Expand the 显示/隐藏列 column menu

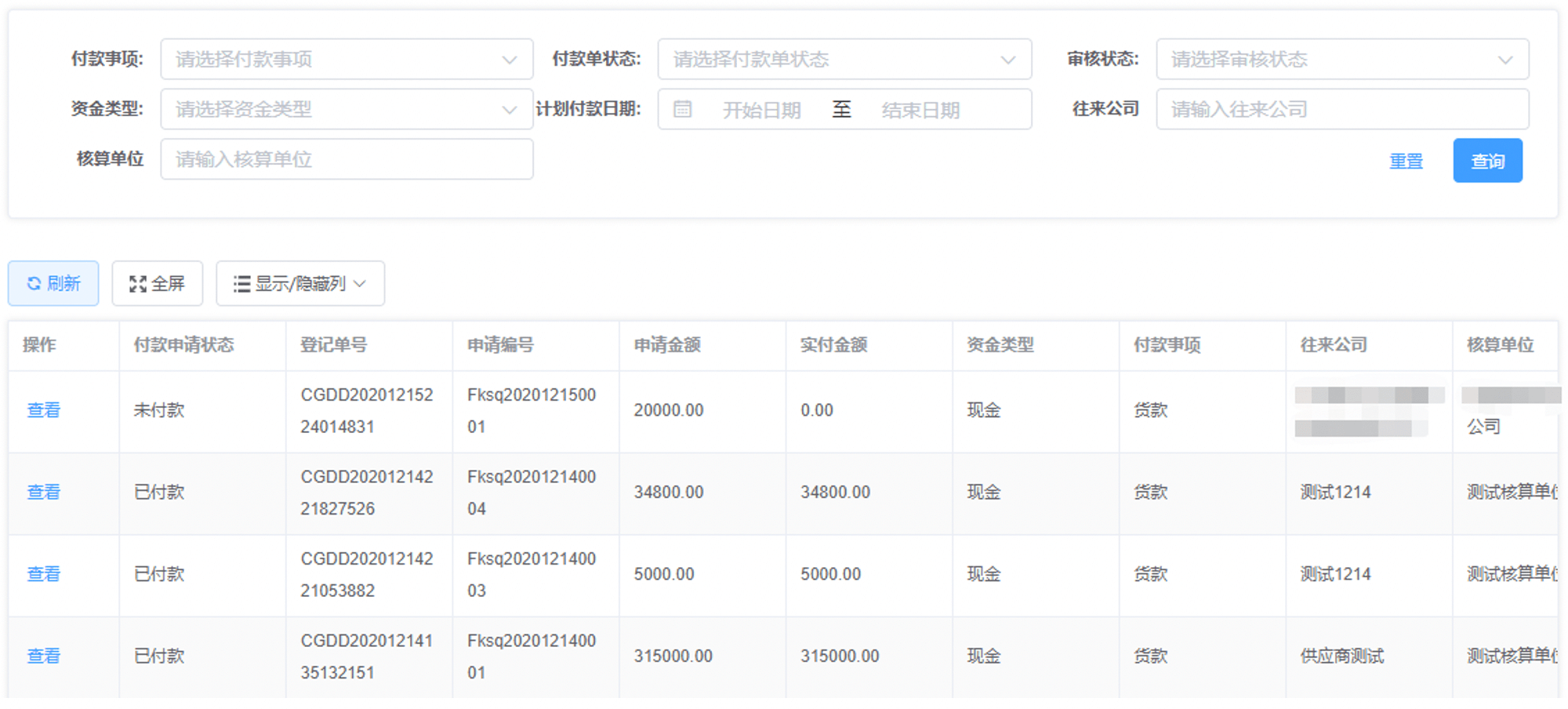point(300,283)
